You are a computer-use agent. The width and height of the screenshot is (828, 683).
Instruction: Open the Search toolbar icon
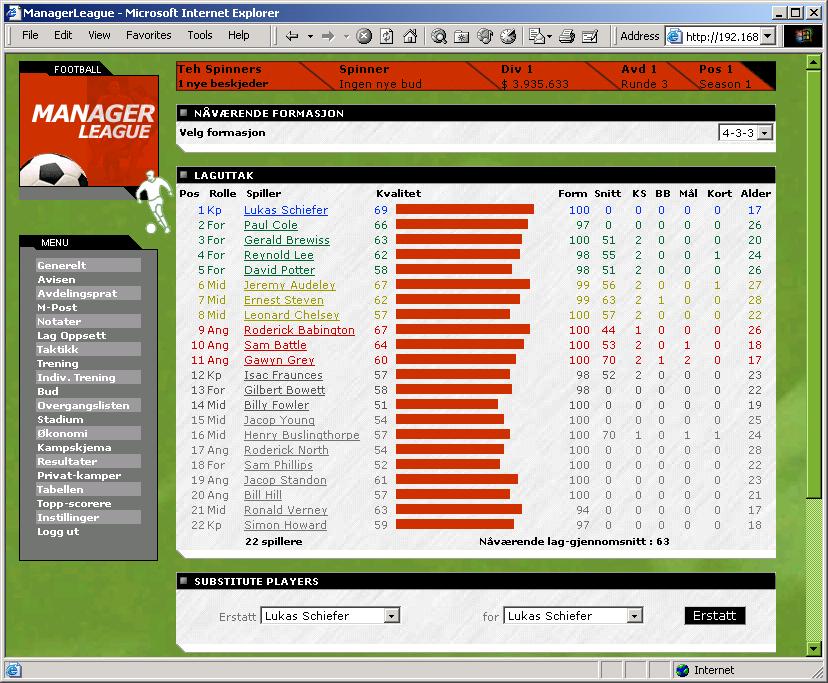(438, 36)
